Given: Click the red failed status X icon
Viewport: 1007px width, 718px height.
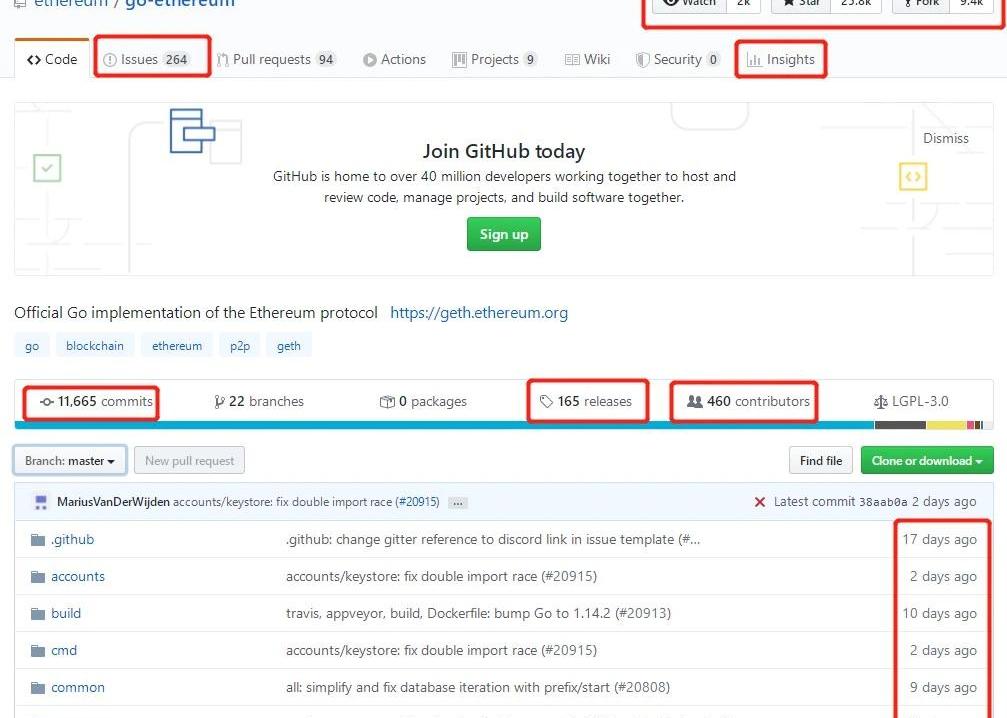Looking at the screenshot, I should (760, 502).
